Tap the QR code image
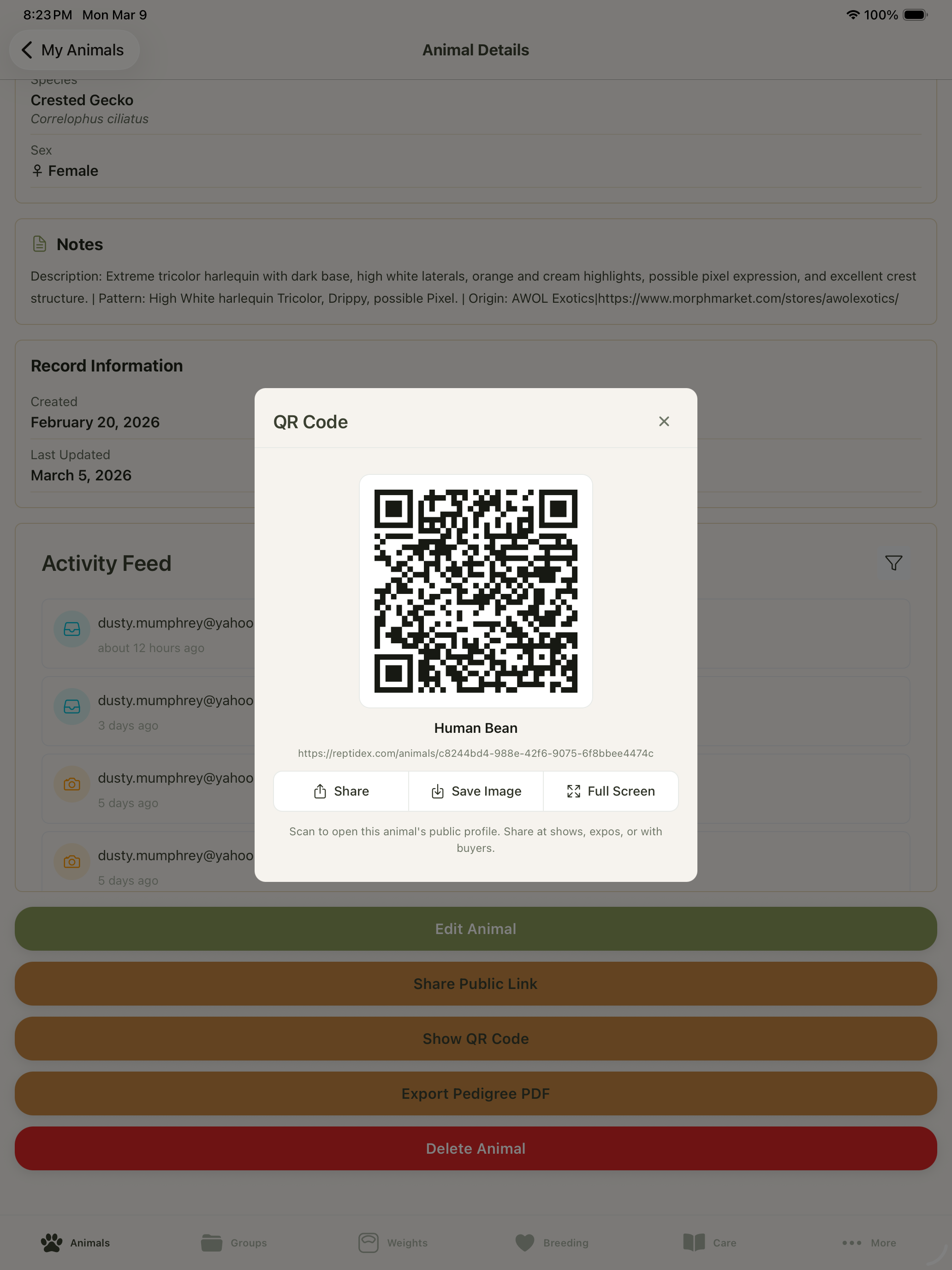 [476, 591]
